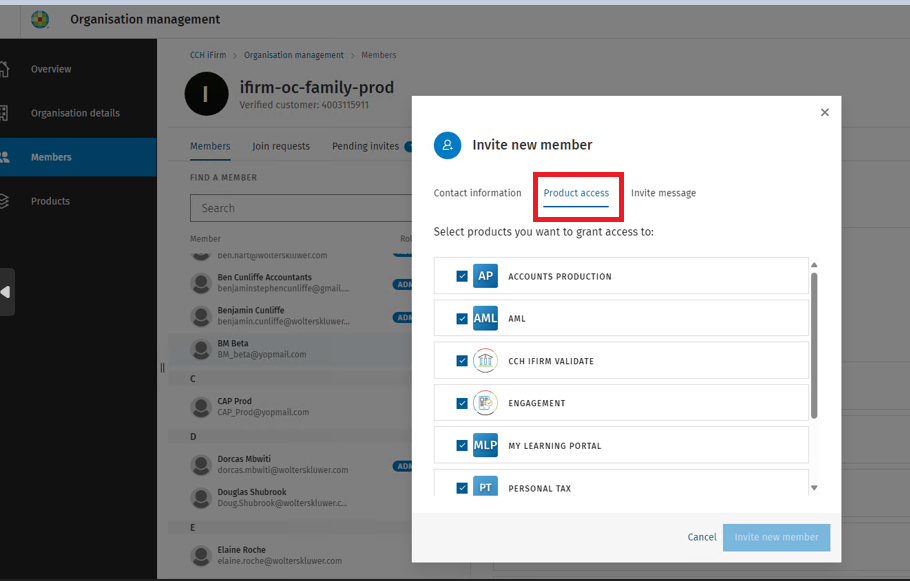Open the Join requests tab
Screen dimensions: 910x581
tap(281, 146)
